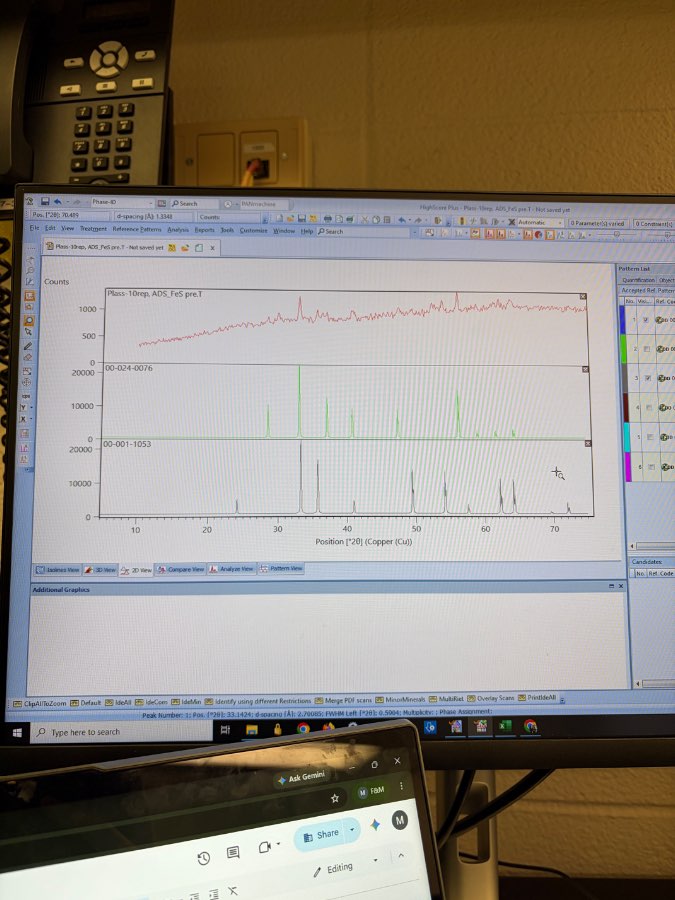675x900 pixels.
Task: Close the Plass-10rep document tab
Action: (x=212, y=248)
